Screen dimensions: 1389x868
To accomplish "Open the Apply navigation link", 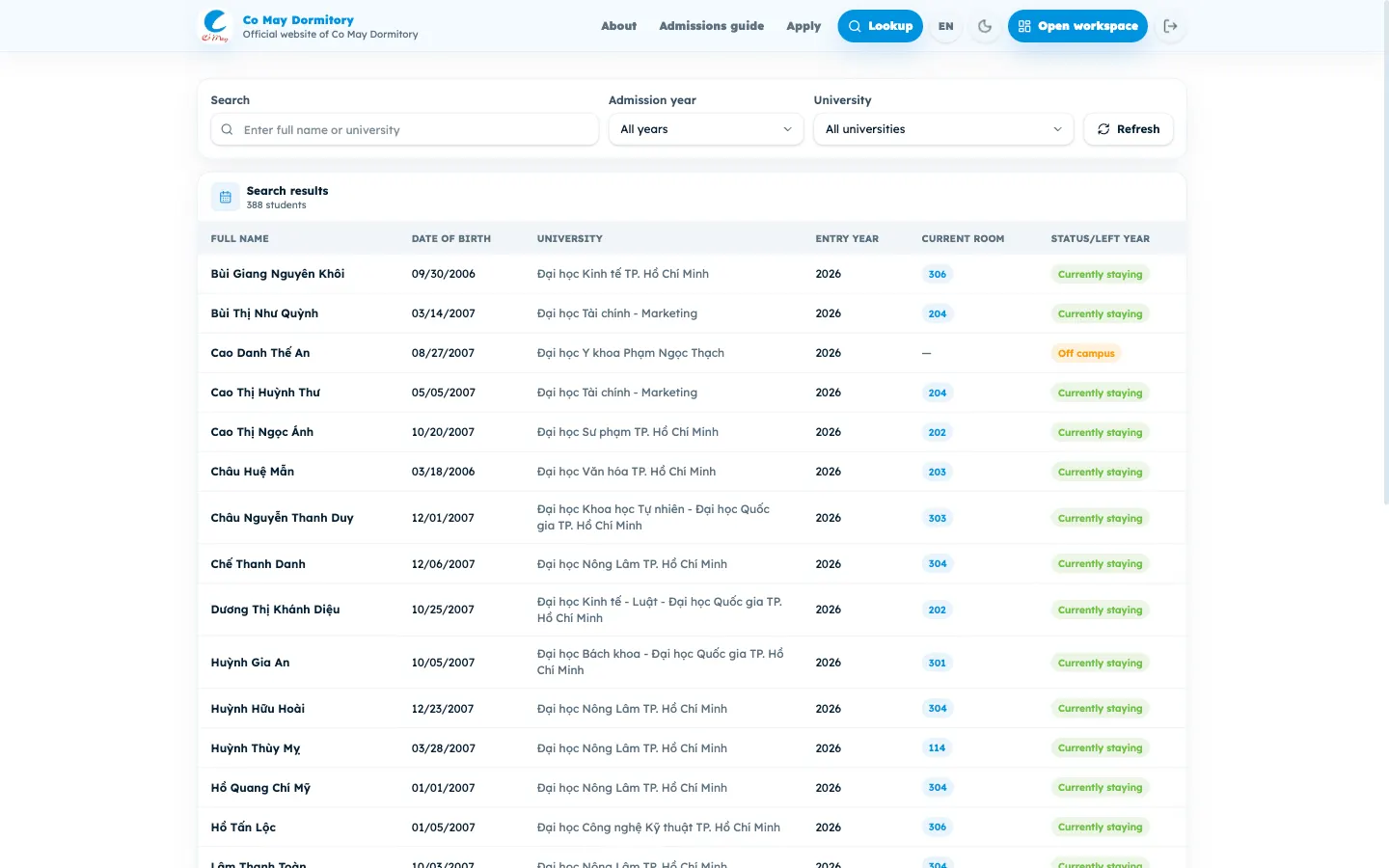I will [803, 26].
